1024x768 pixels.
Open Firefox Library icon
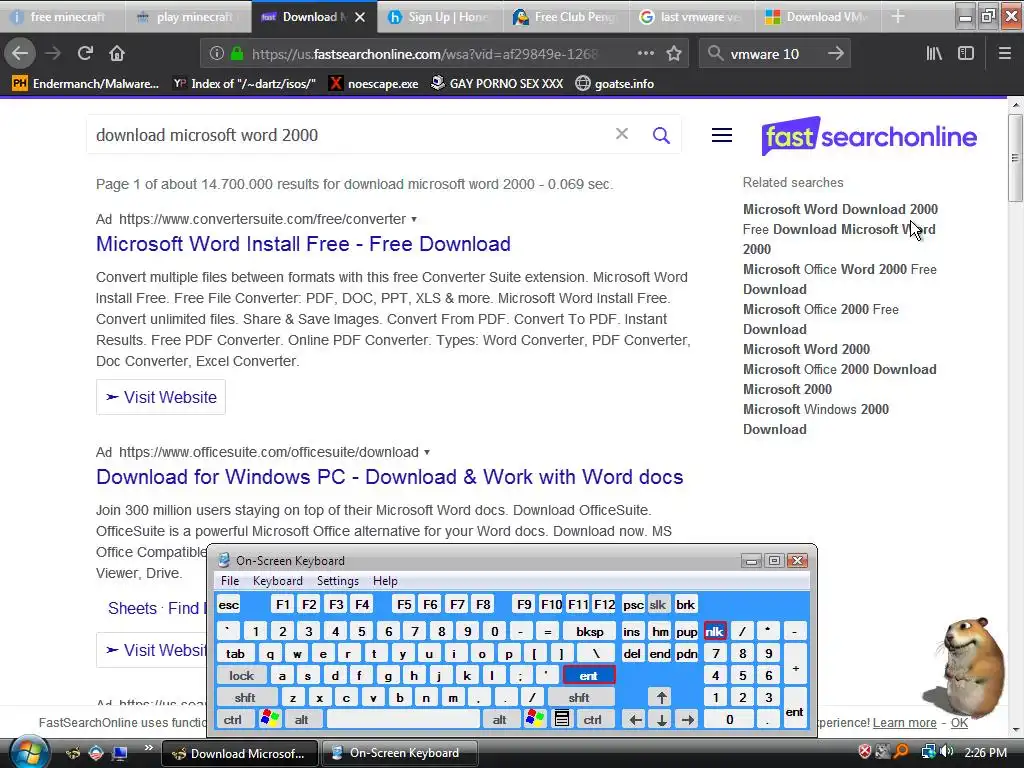point(934,54)
